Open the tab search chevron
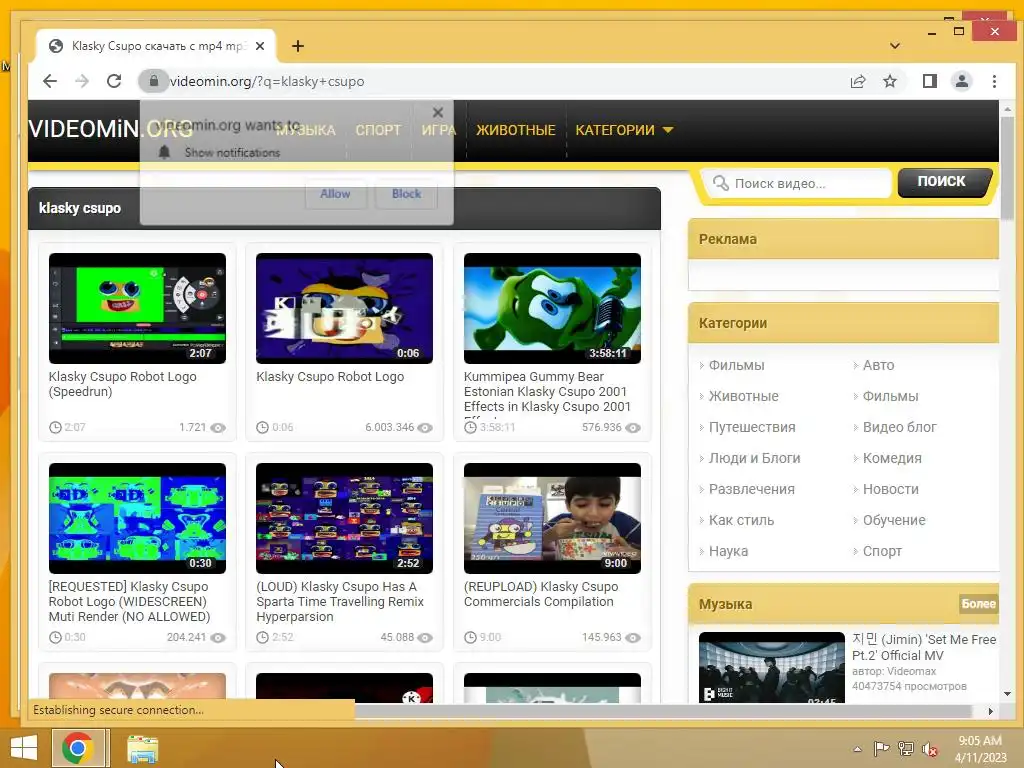This screenshot has height=768, width=1024. click(x=895, y=46)
